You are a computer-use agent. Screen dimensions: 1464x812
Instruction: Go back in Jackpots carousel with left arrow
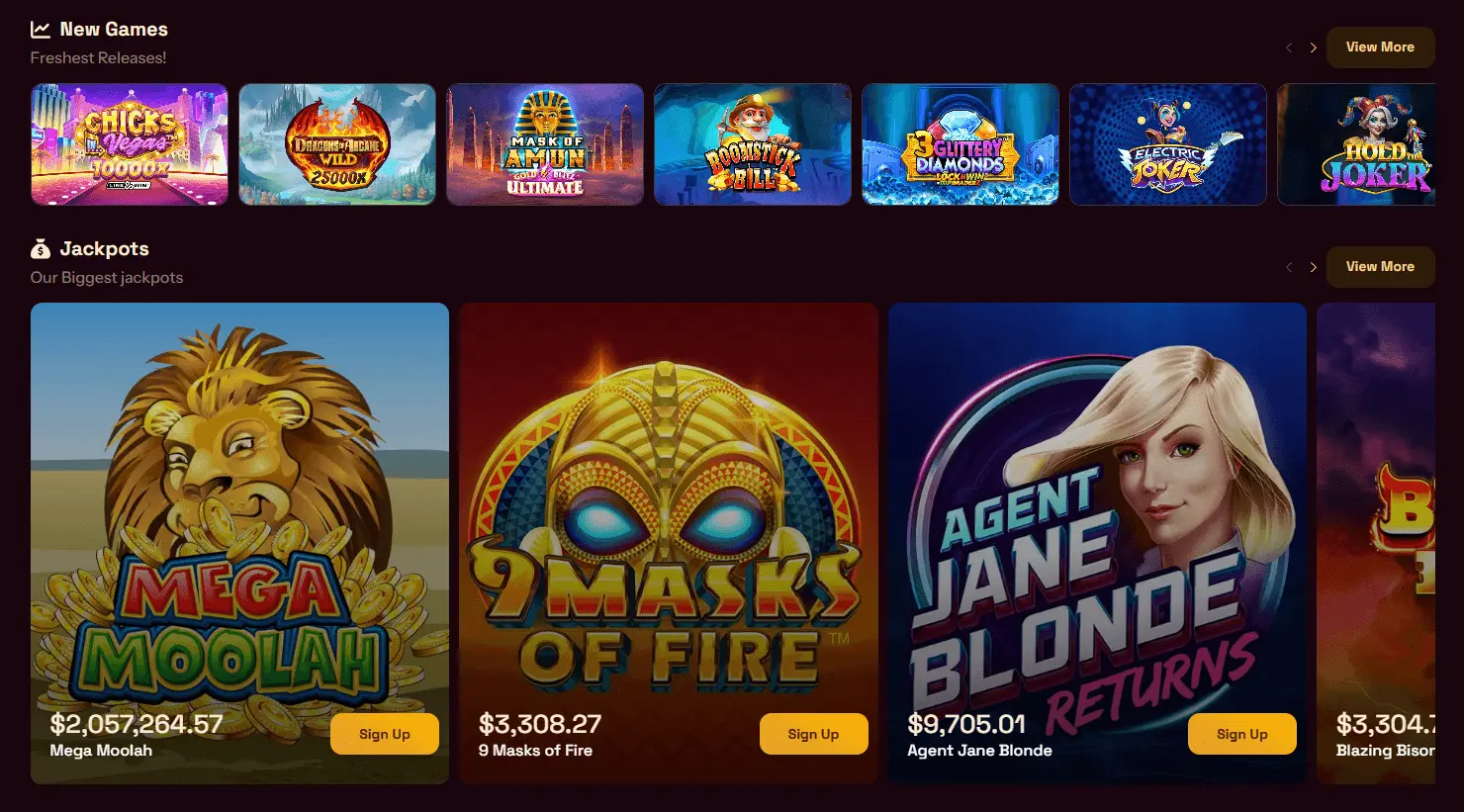(1289, 267)
